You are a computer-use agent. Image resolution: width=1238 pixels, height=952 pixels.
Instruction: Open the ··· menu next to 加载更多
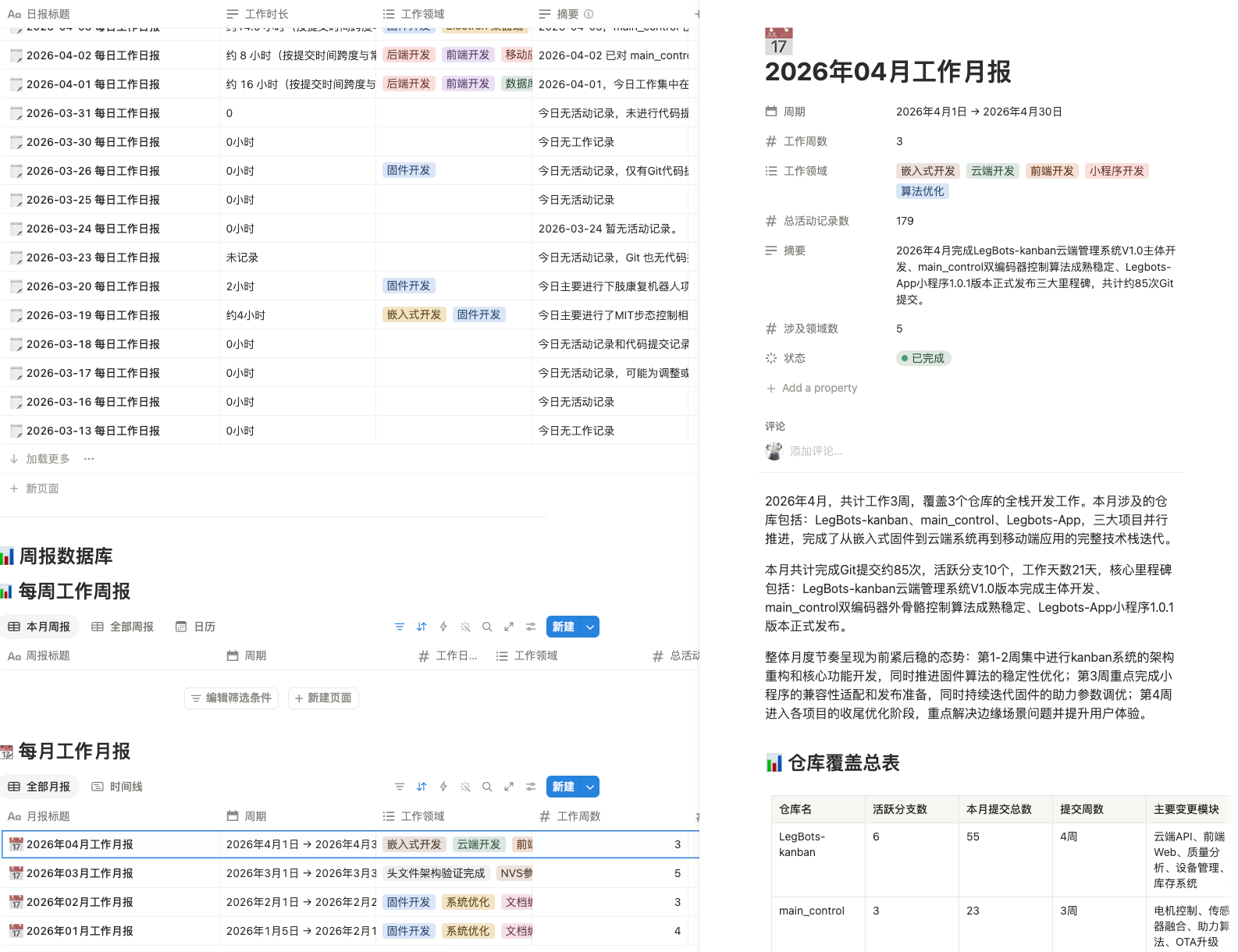tap(89, 459)
